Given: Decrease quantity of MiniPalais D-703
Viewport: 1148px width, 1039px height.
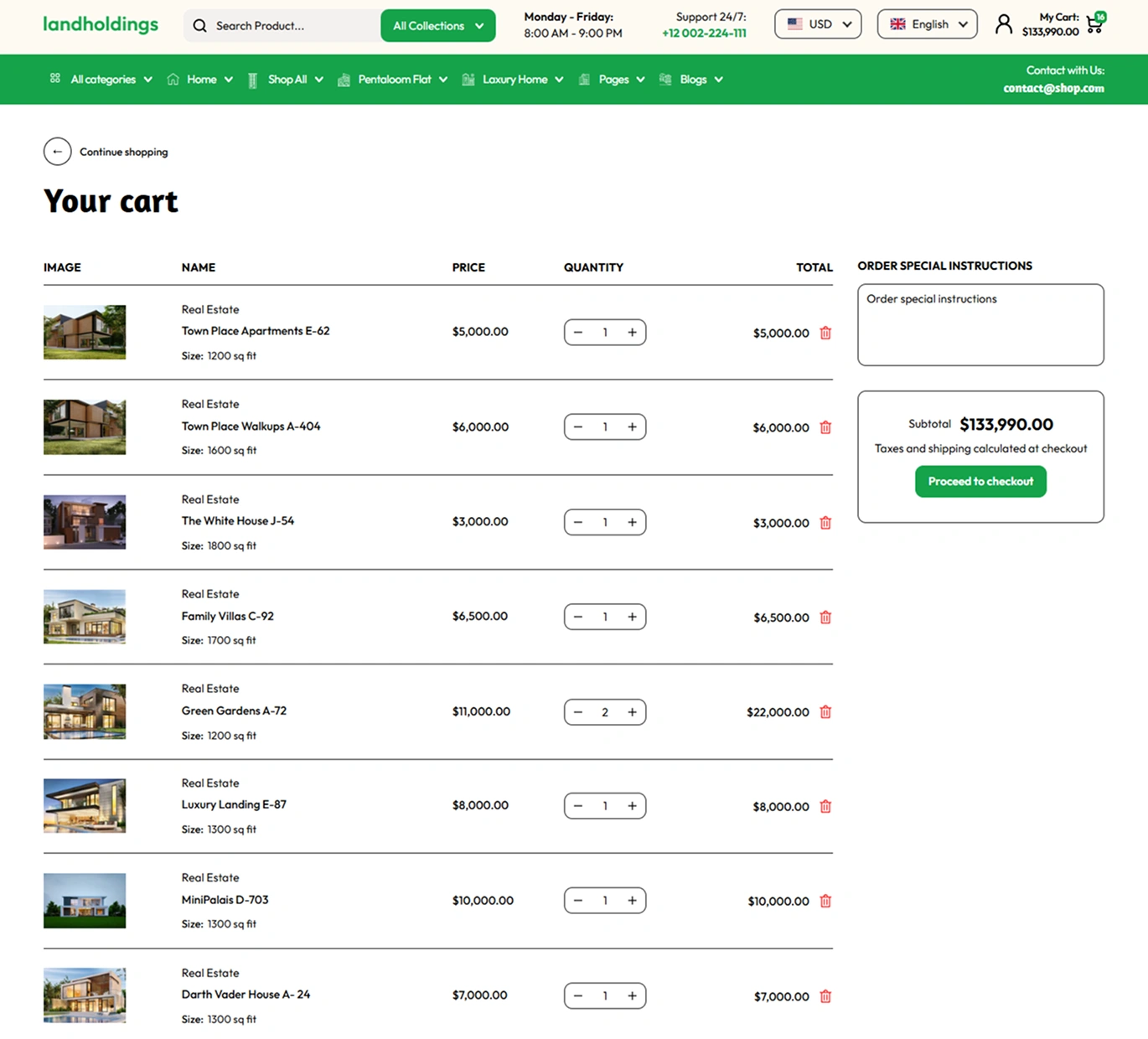Looking at the screenshot, I should point(578,901).
